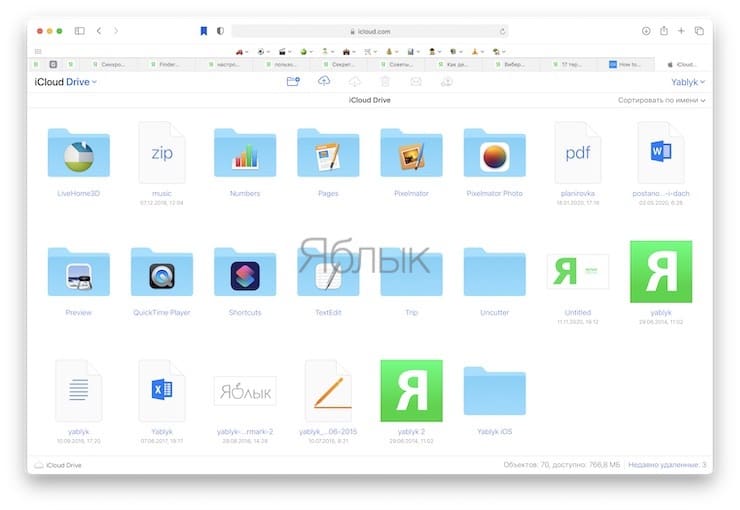Open the Shortcuts folder

(x=245, y=272)
